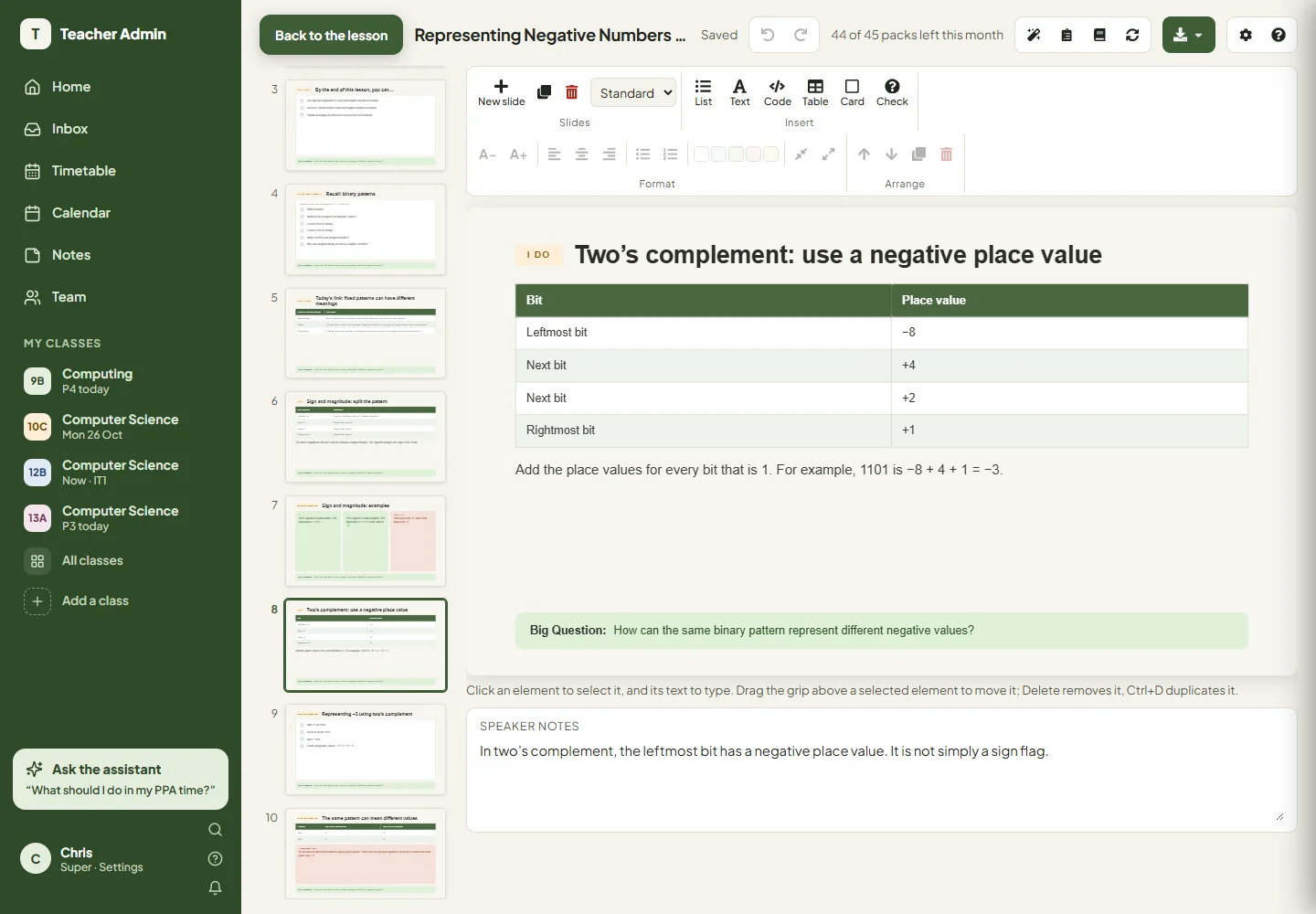Expand the element with the expand arrows icon
Image resolution: width=1316 pixels, height=914 pixels.
click(828, 154)
